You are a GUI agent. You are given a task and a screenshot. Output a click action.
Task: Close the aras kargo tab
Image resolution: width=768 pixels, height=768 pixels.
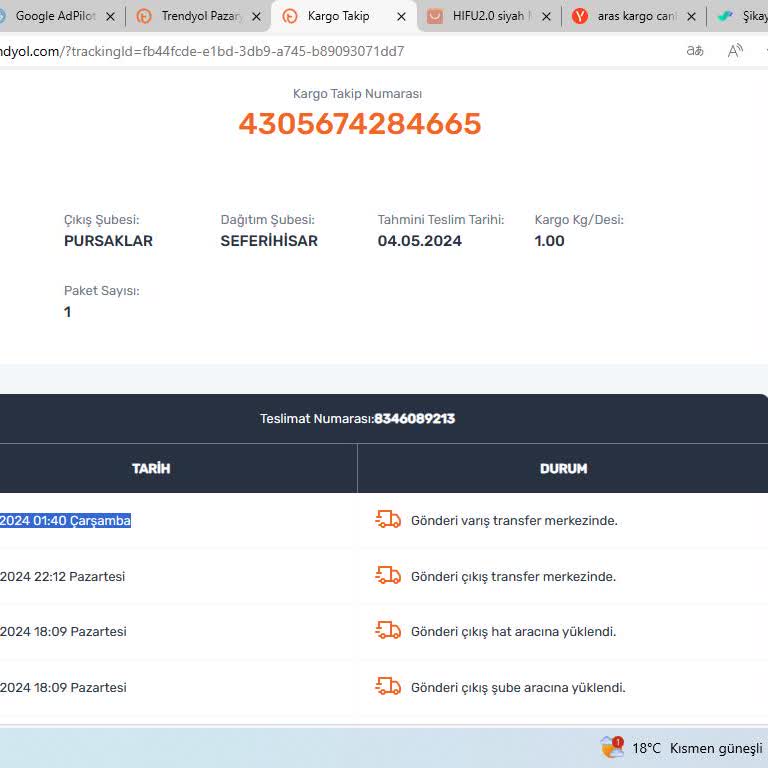(691, 17)
